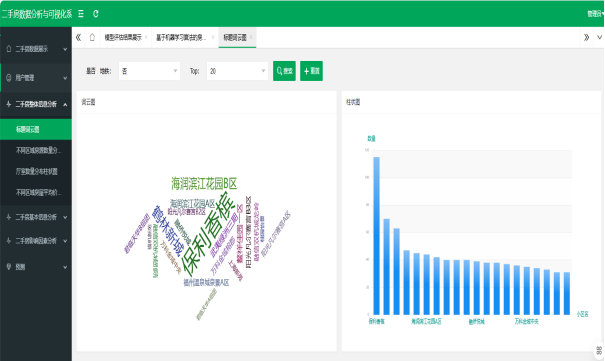Viewport: 605px width, 361px height.
Task: Close the 模型评估结果展示 tab
Action: (x=146, y=37)
